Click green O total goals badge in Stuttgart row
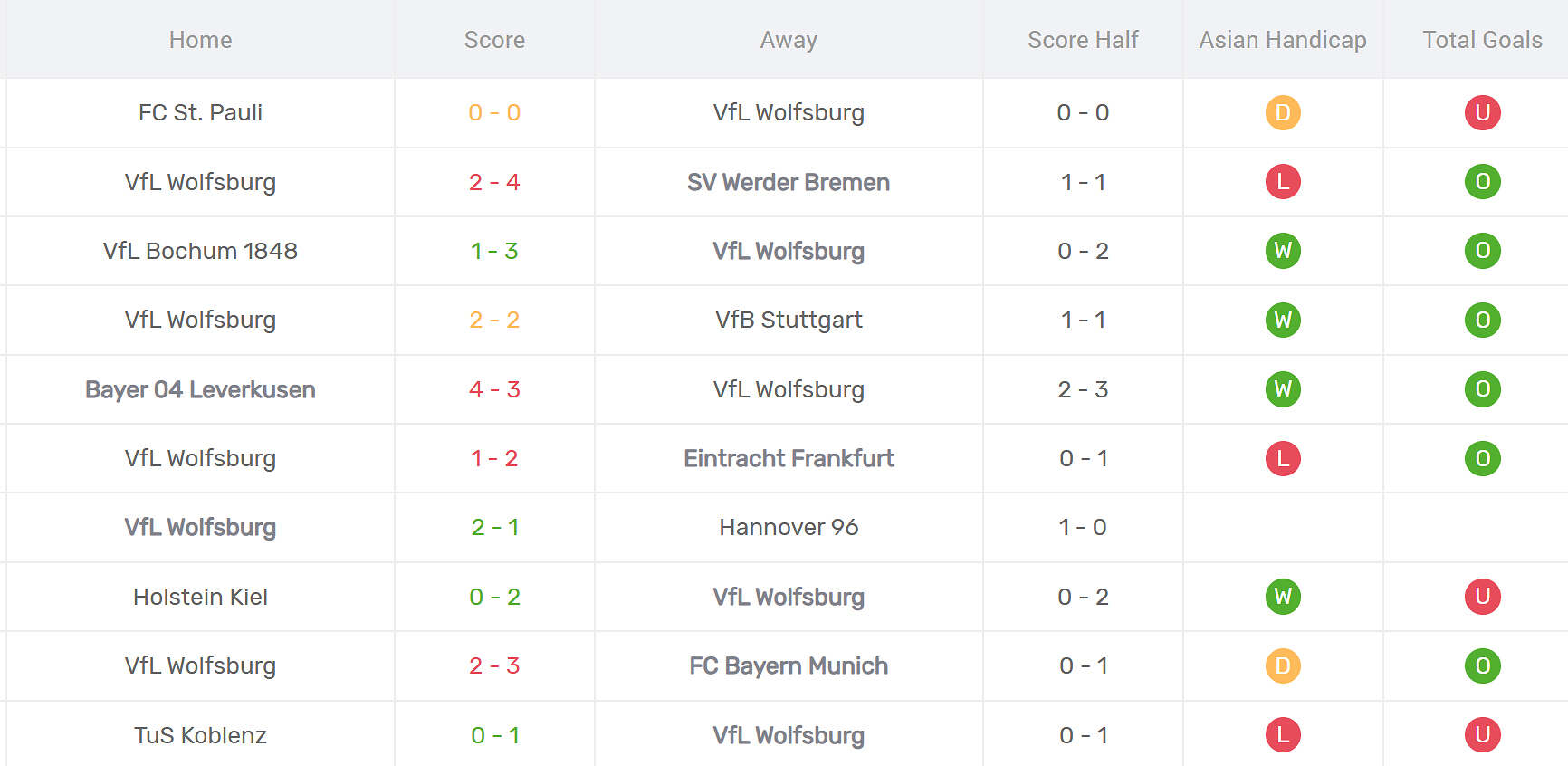This screenshot has width=1568, height=766. (1483, 320)
